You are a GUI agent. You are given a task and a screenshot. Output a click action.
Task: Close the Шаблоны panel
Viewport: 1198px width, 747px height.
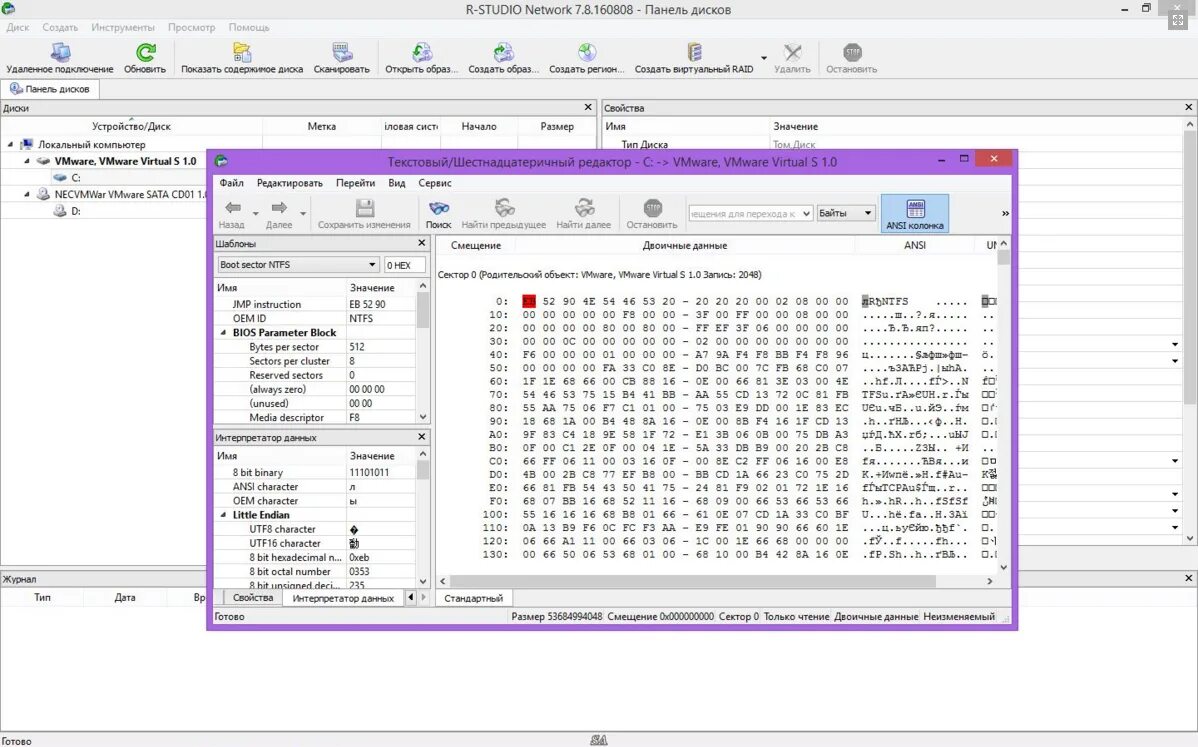pos(422,243)
